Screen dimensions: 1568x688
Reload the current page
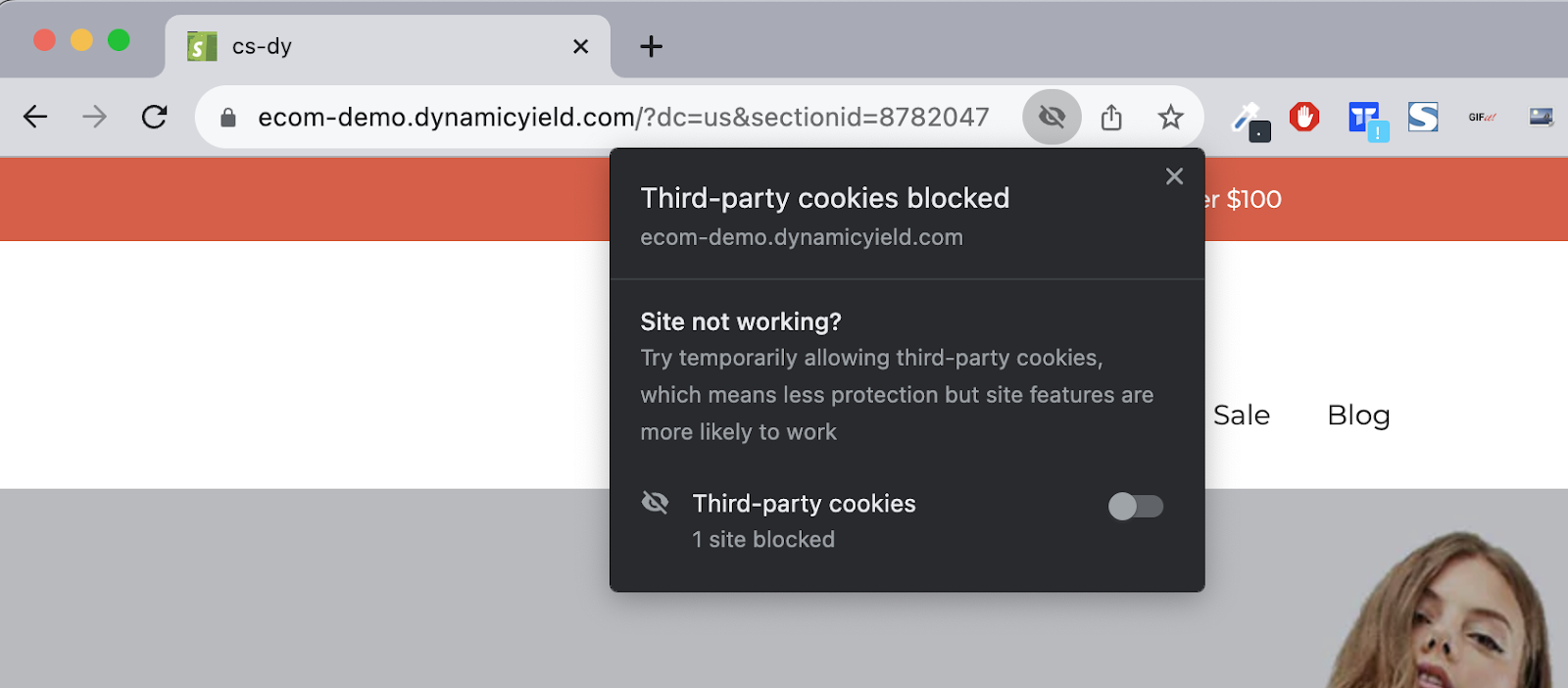pos(154,118)
